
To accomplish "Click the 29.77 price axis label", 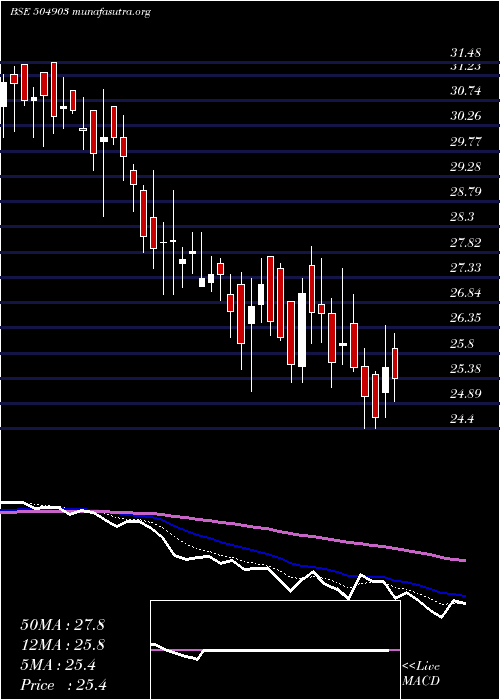I will (x=466, y=142).
